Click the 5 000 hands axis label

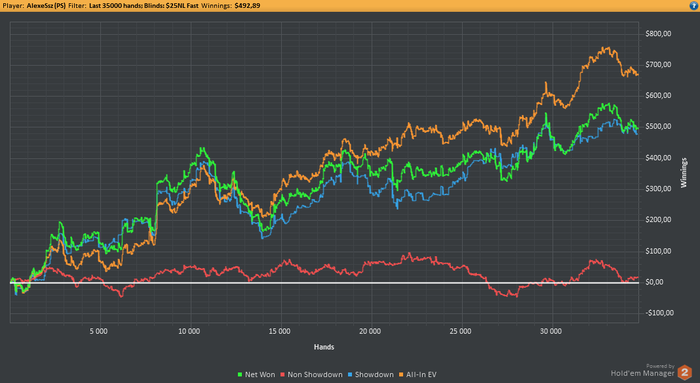pyautogui.click(x=99, y=331)
